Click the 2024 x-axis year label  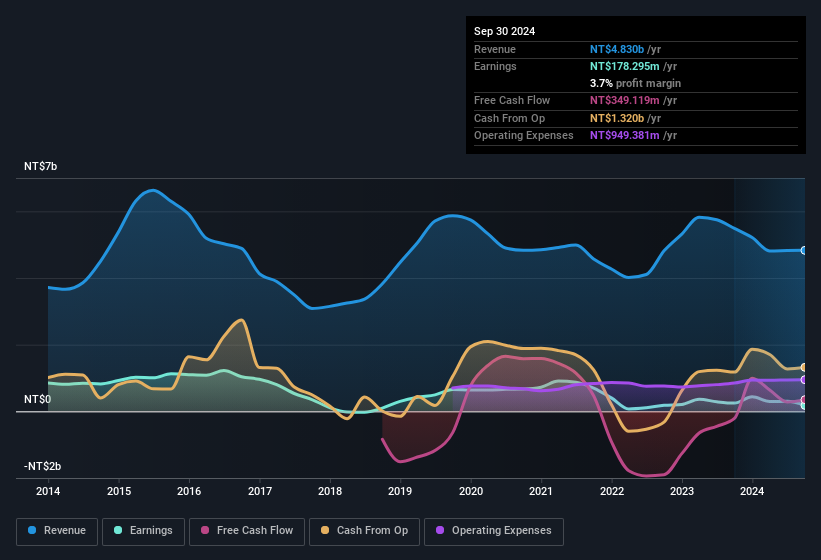[x=752, y=491]
